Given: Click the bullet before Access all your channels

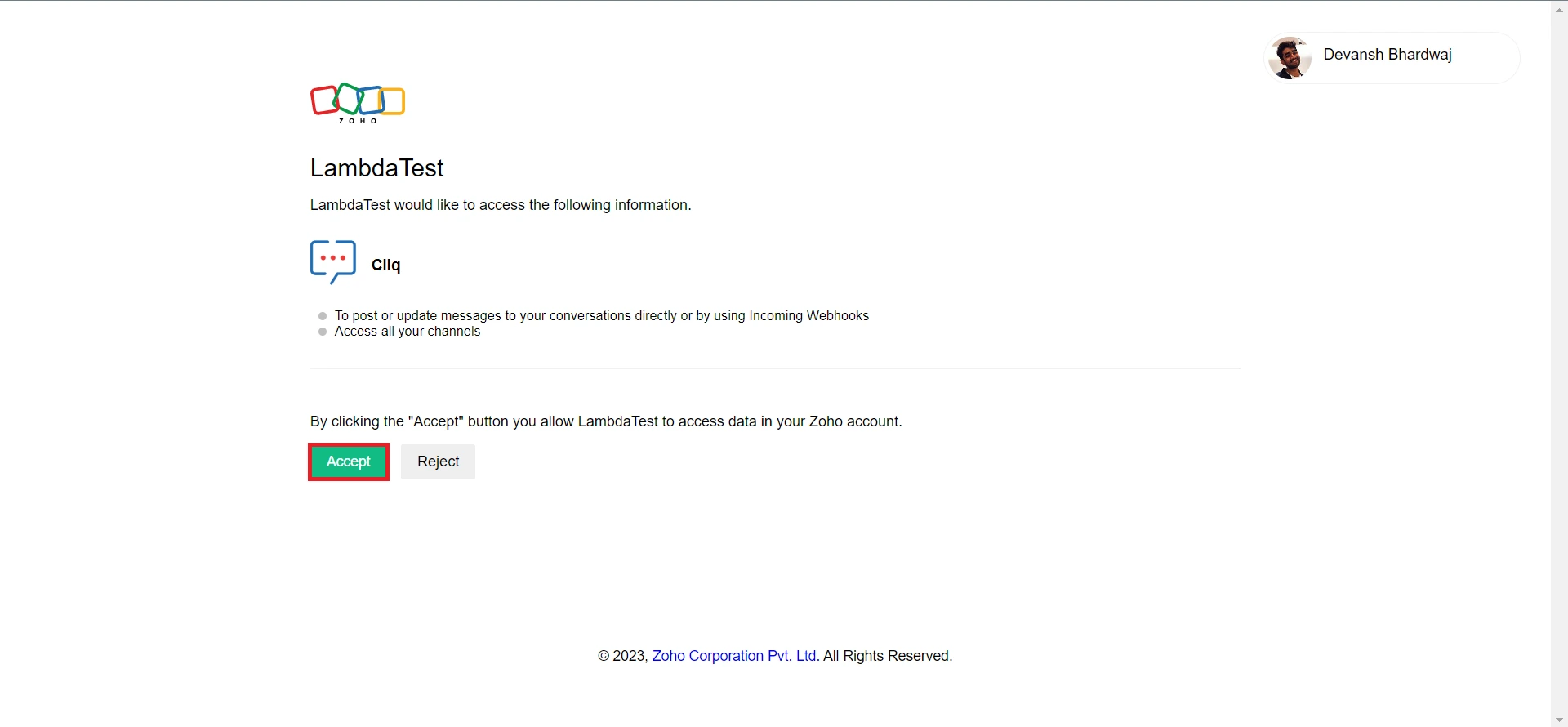Looking at the screenshot, I should 323,332.
